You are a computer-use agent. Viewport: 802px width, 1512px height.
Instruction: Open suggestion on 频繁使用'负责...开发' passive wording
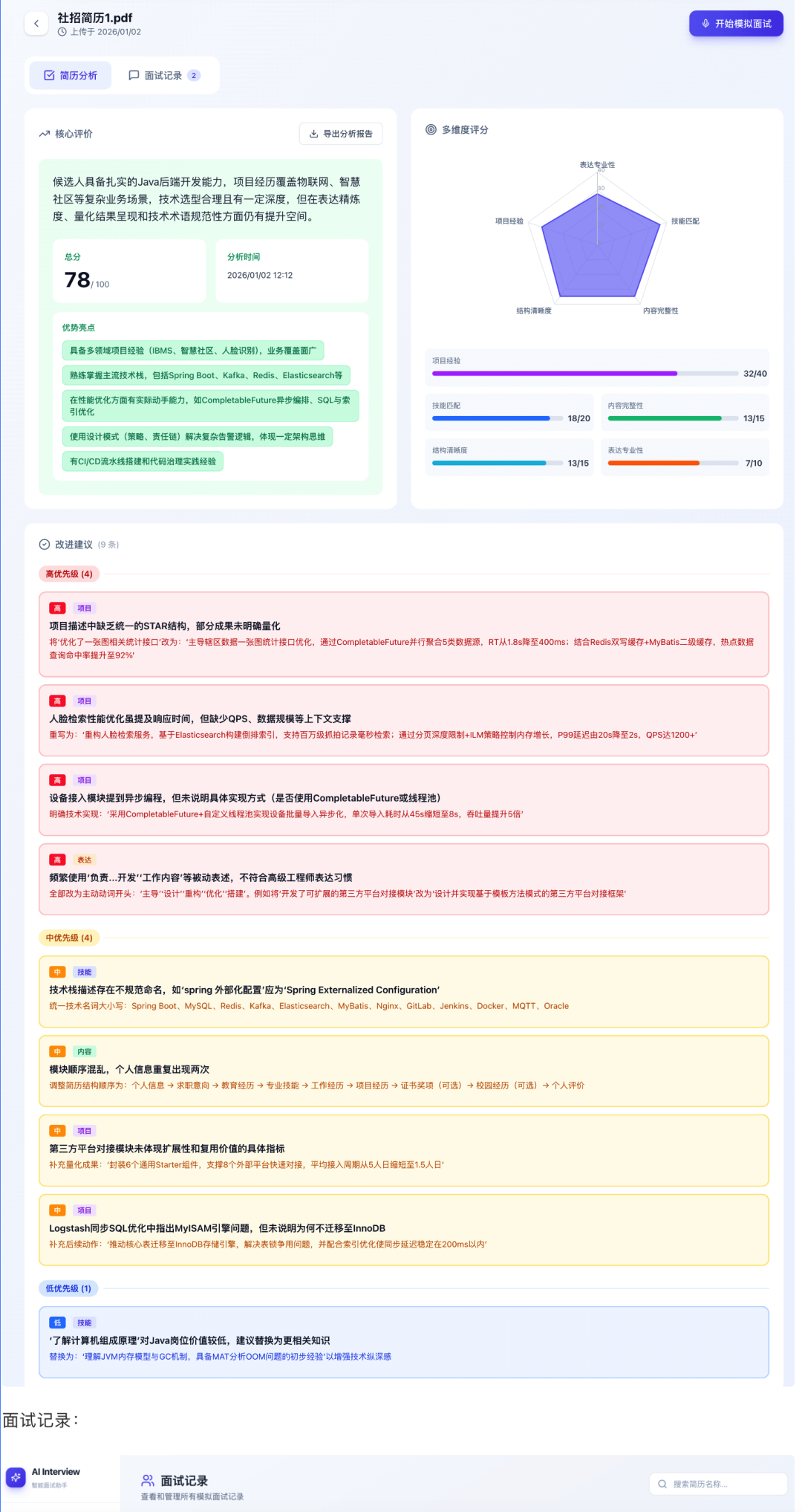404,879
